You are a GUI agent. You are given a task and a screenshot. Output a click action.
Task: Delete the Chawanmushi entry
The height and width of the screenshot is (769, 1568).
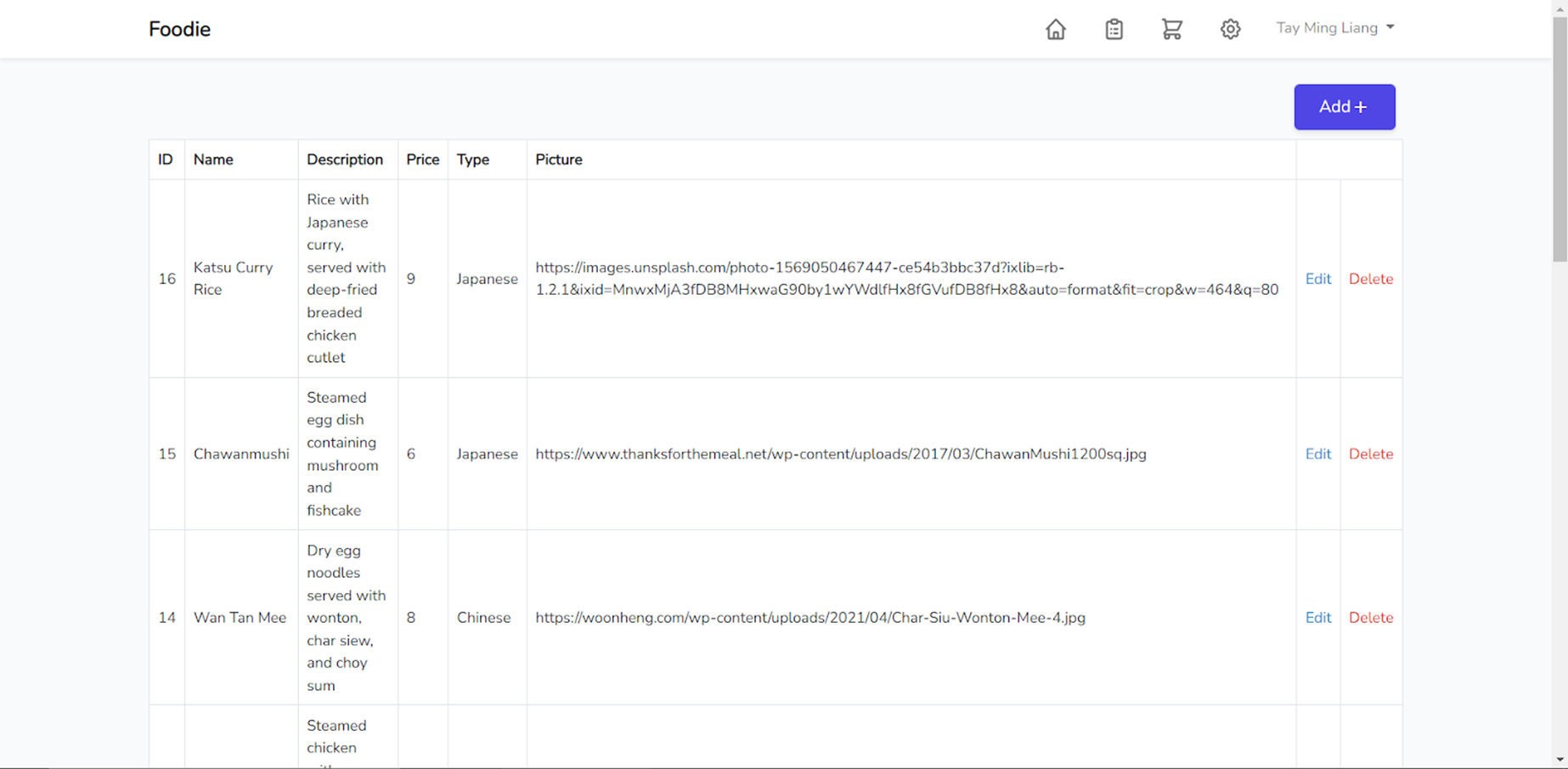(x=1371, y=454)
